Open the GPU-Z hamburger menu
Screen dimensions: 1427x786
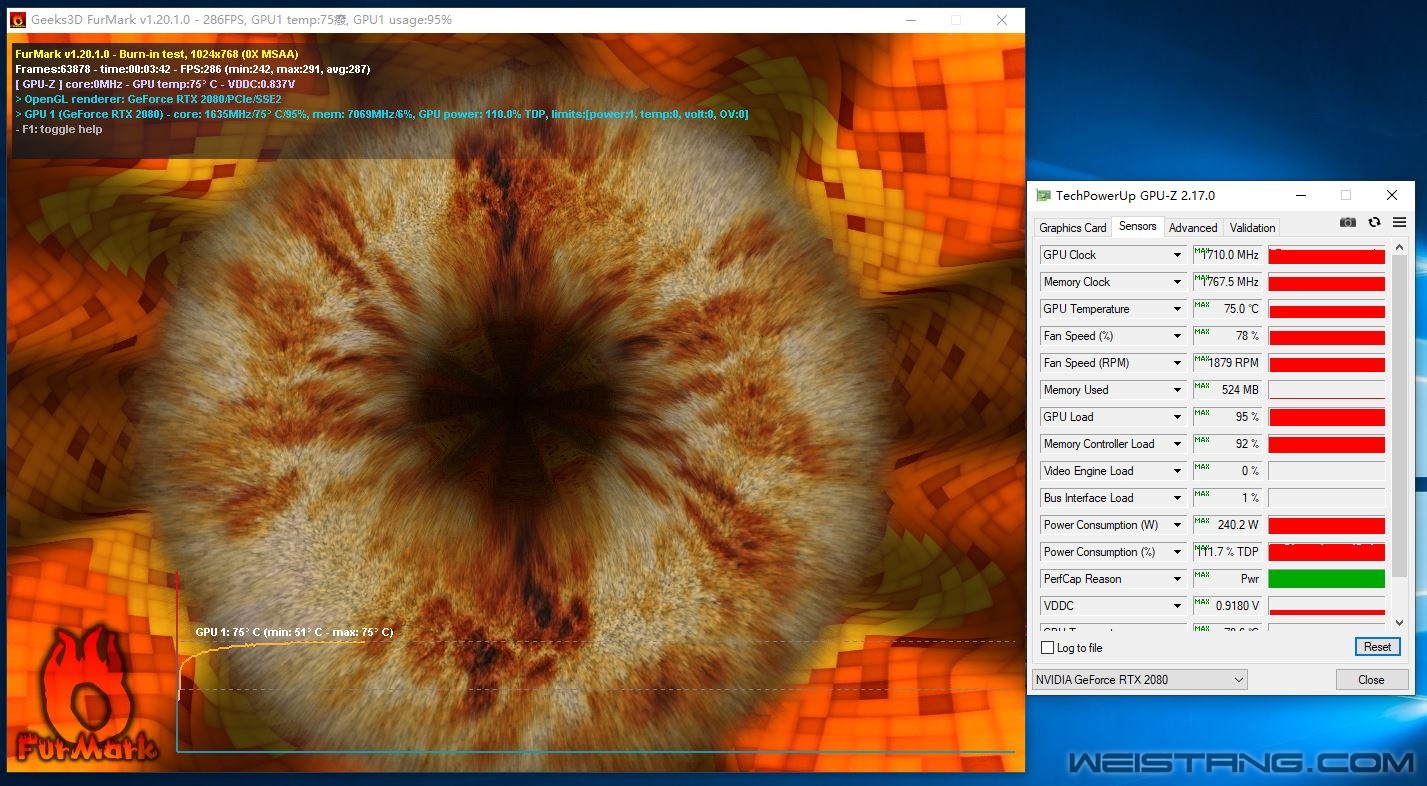click(x=1399, y=222)
